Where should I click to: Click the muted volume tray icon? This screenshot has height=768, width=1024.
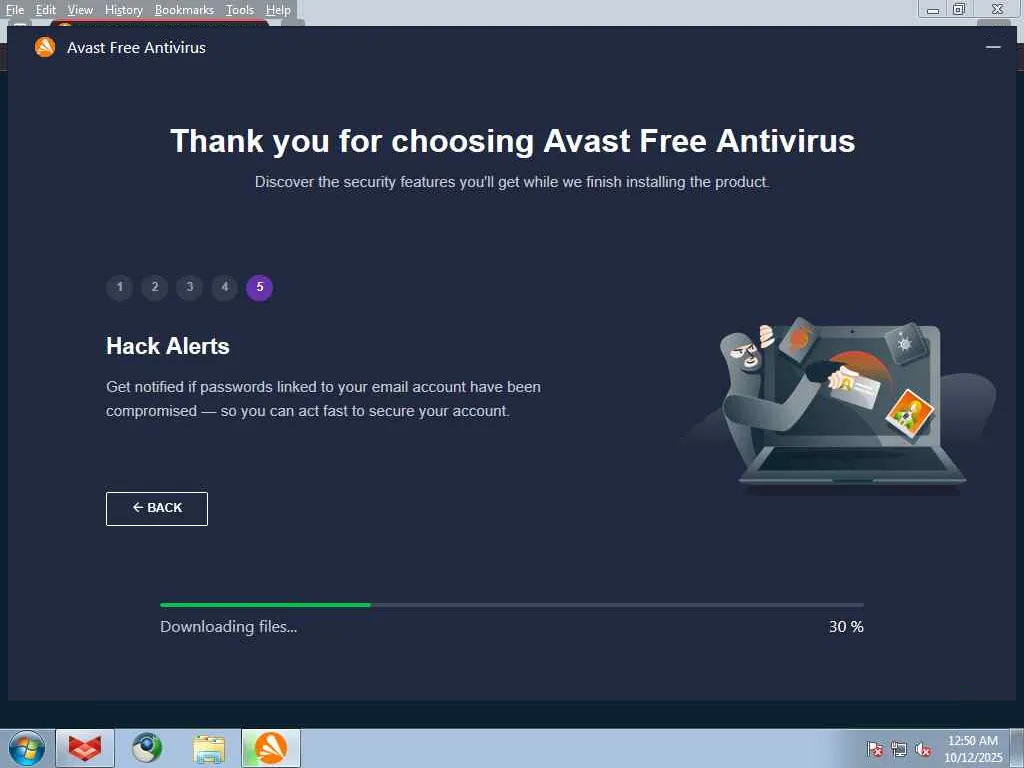pos(923,749)
